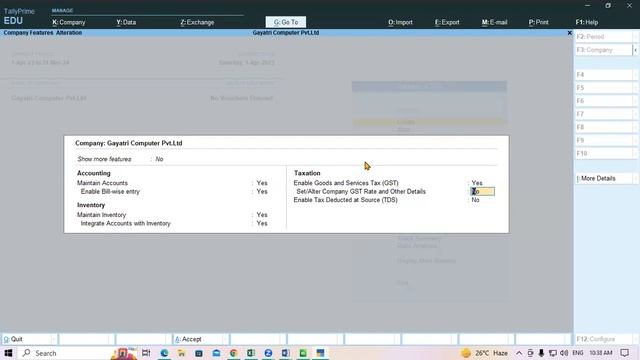Open F1: Help menu
Image resolution: width=640 pixels, height=360 pixels.
(x=587, y=22)
